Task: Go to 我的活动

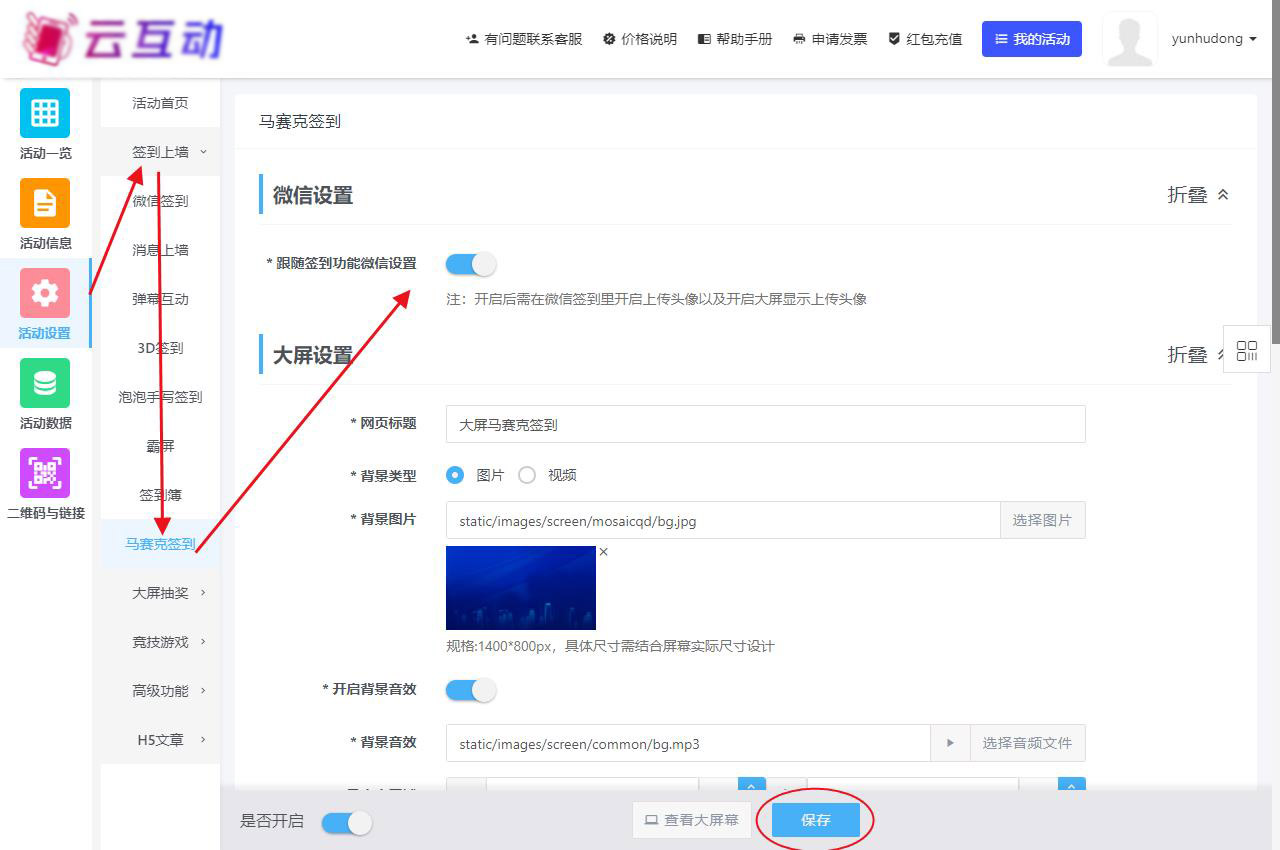Action: pyautogui.click(x=1031, y=39)
